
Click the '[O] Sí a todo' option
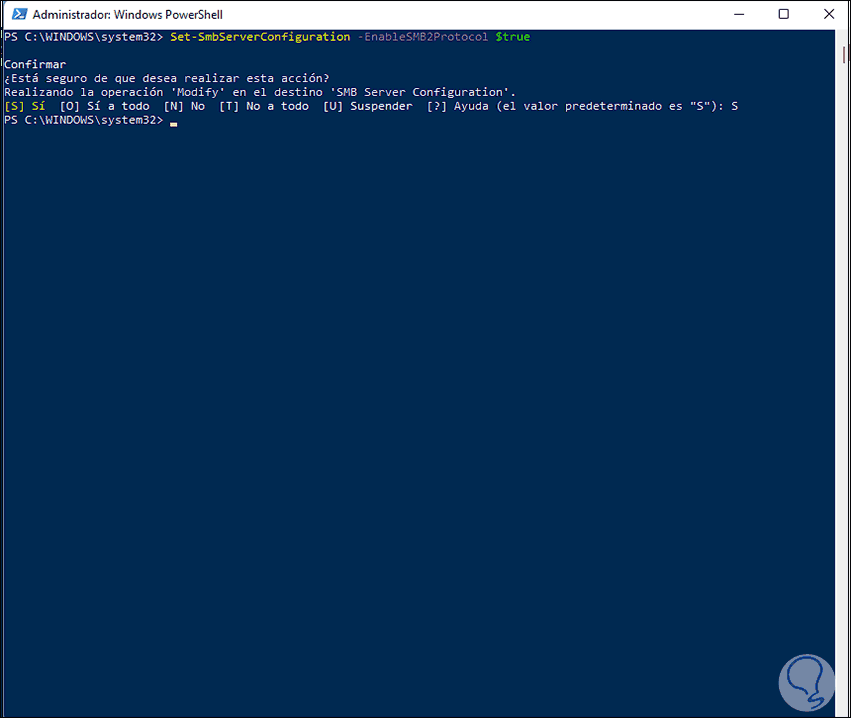[105, 106]
